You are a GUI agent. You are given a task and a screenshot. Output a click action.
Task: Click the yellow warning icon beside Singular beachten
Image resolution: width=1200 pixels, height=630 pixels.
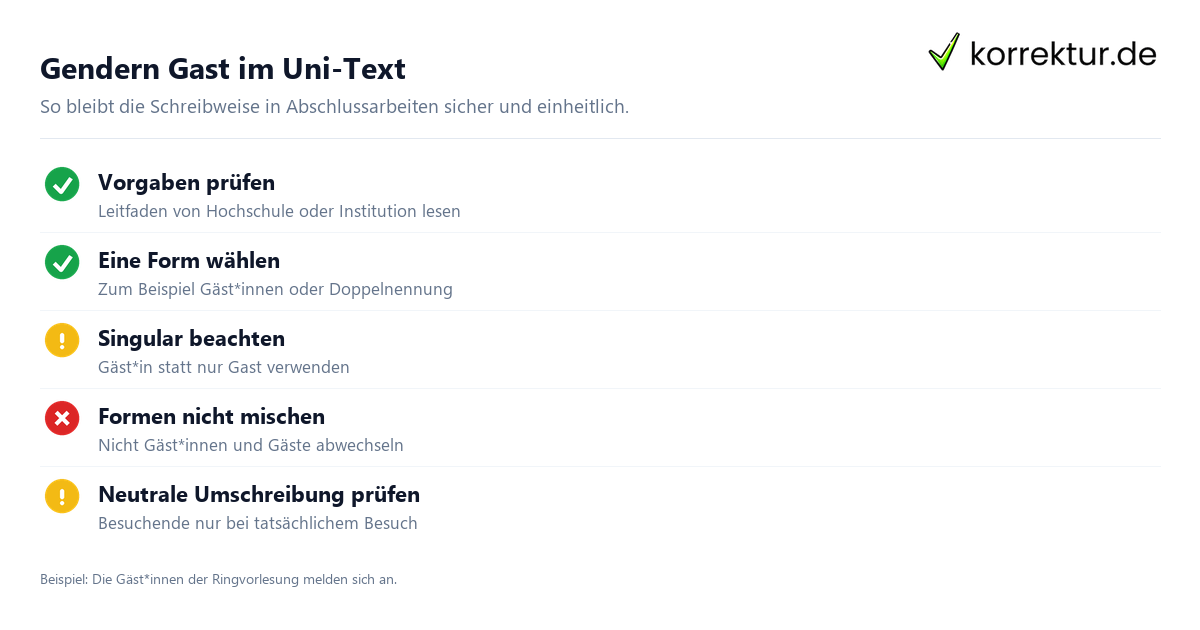pyautogui.click(x=62, y=340)
